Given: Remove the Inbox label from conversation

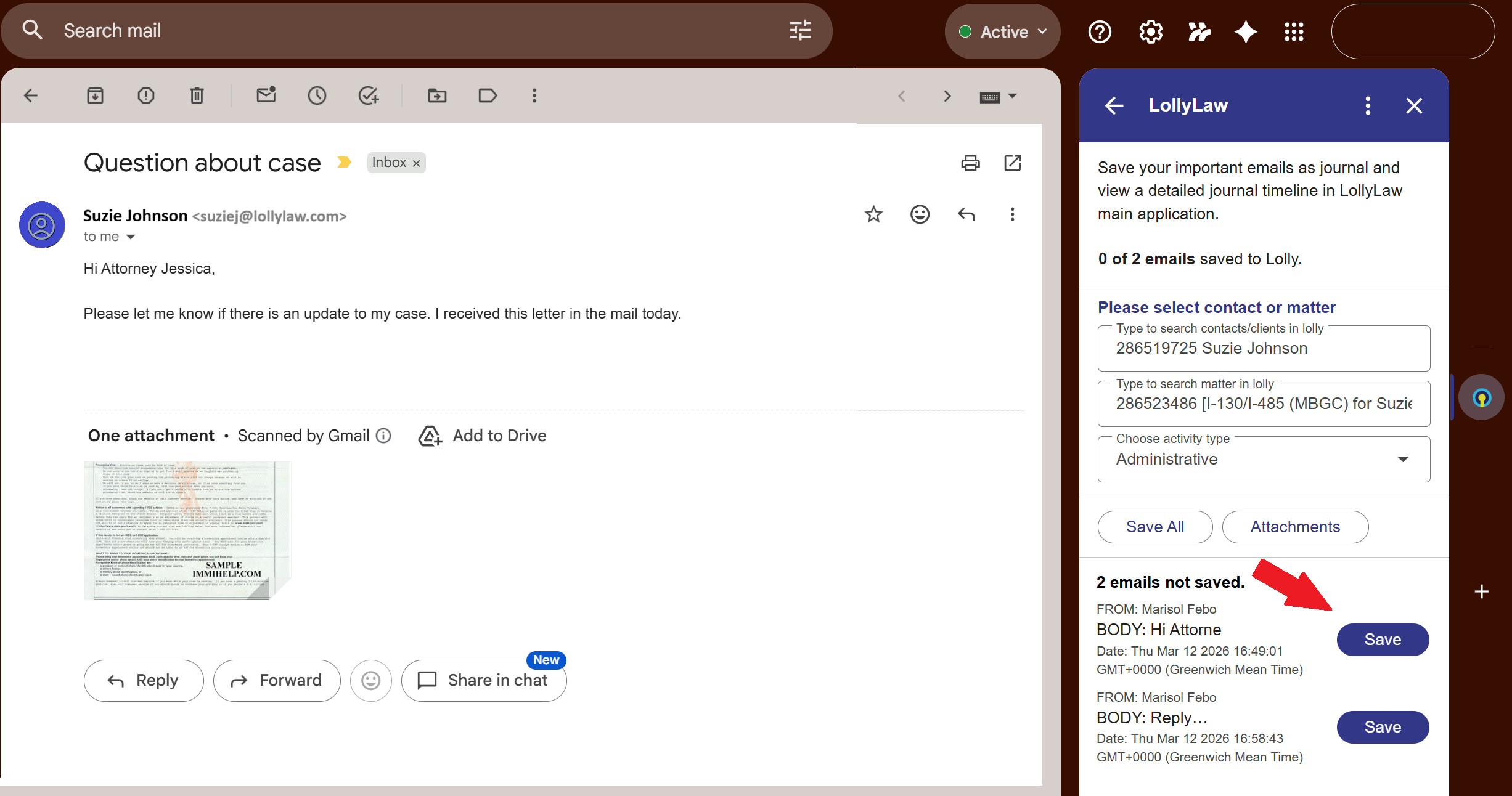Looking at the screenshot, I should [417, 163].
